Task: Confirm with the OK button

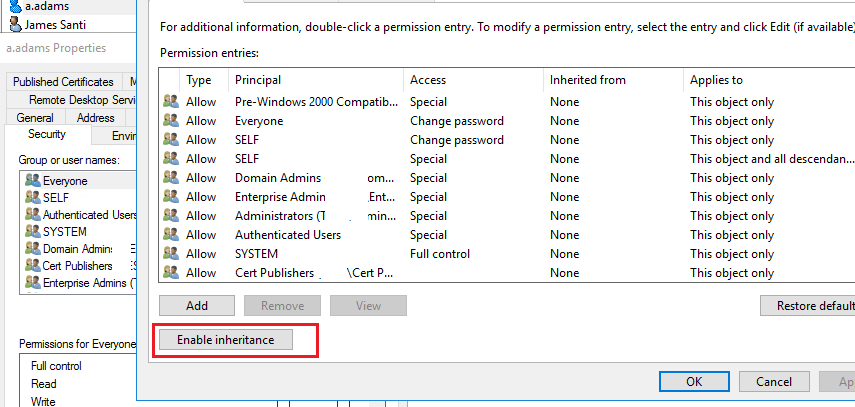Action: click(694, 381)
